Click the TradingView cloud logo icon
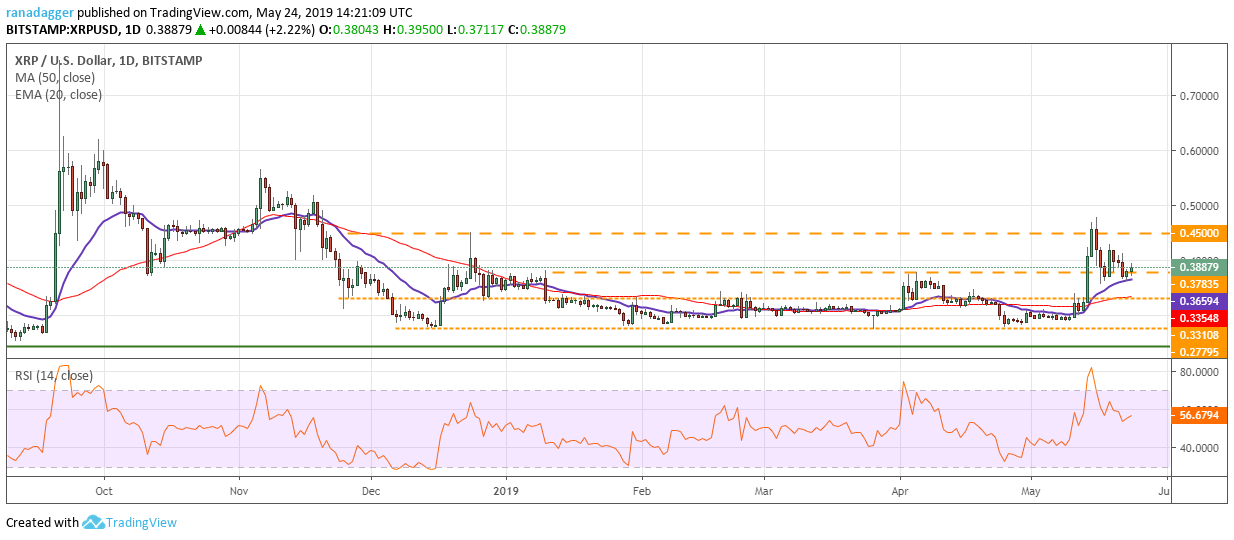Screen dimensions: 1234x540 coord(94,522)
